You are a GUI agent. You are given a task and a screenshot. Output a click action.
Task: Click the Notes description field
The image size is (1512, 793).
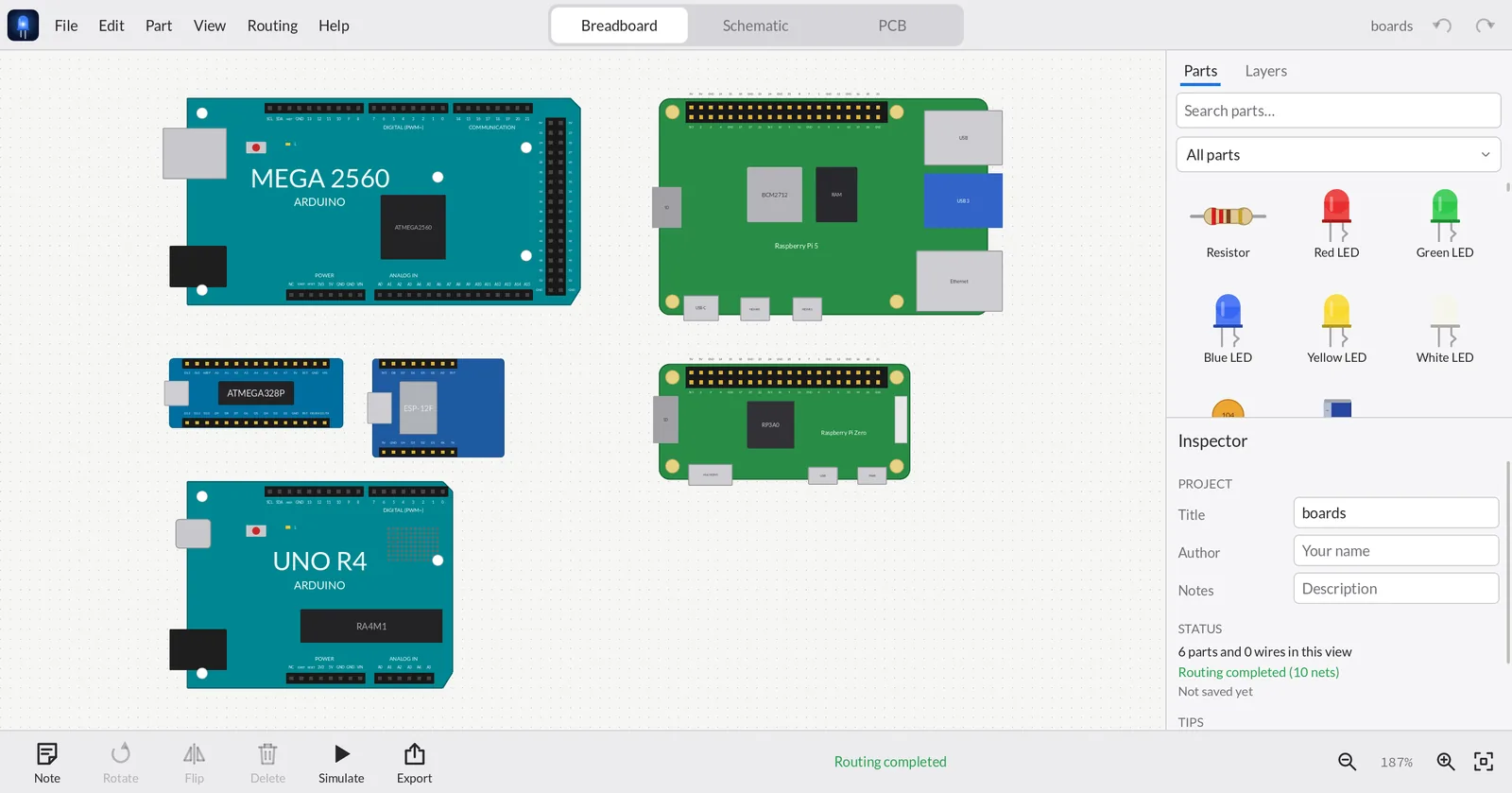(1396, 589)
